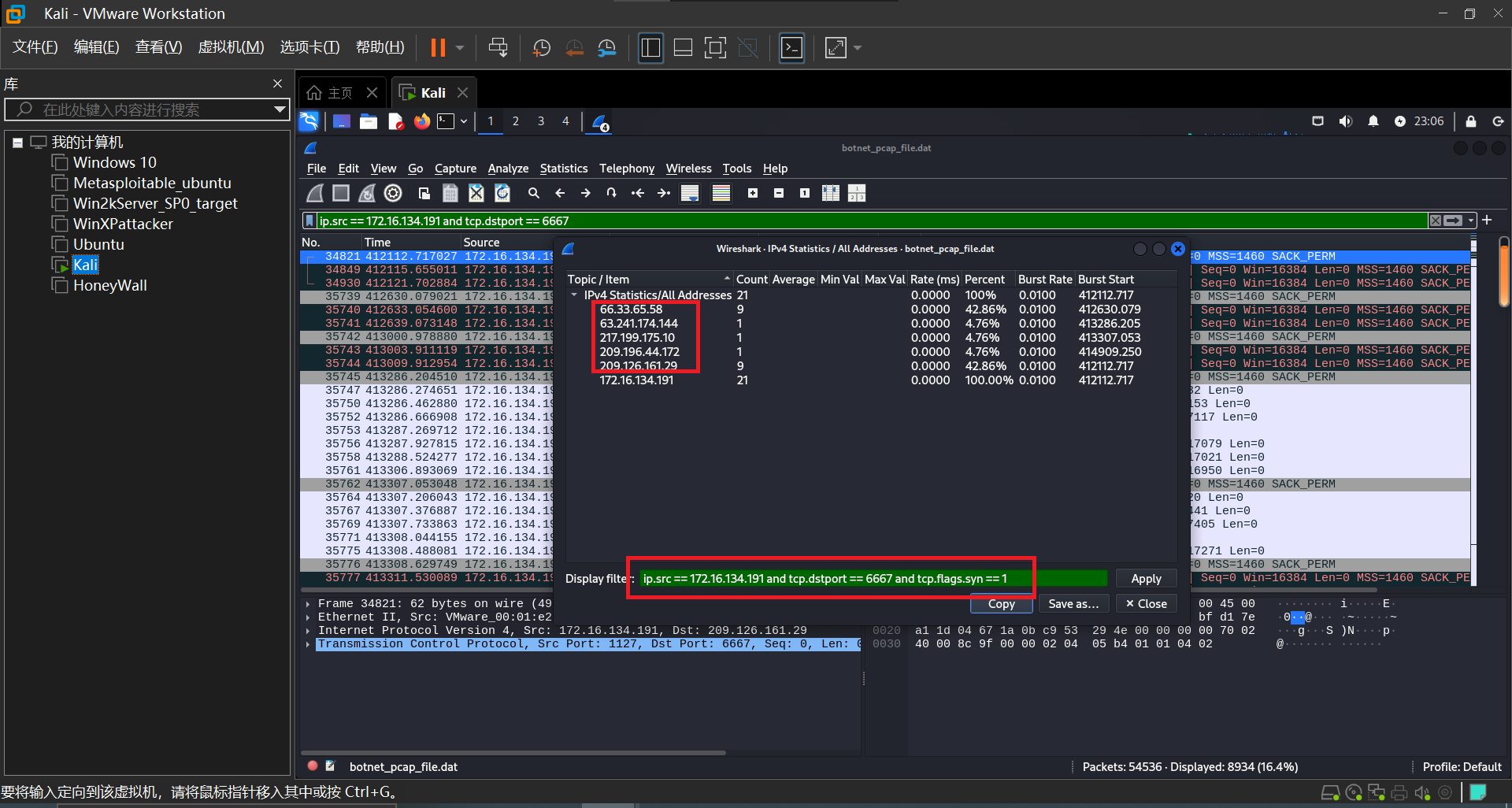
Task: Expand the Frame 34821 details
Action: (308, 604)
